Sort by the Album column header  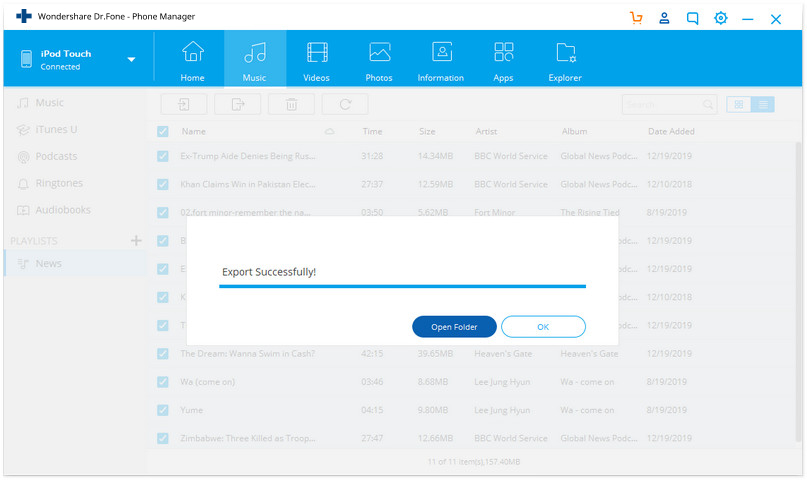click(x=574, y=132)
